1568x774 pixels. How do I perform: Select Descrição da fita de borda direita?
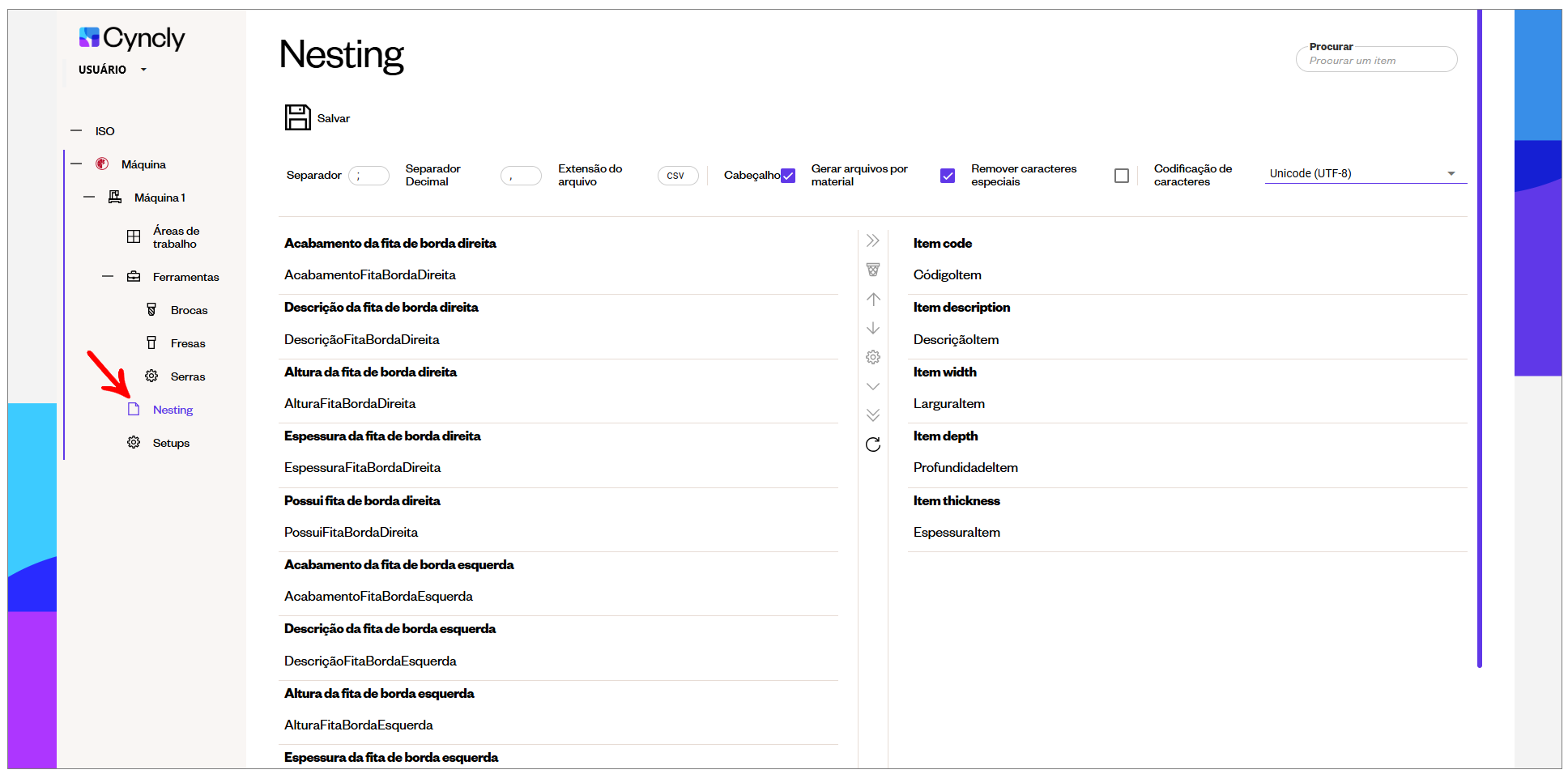(x=381, y=307)
